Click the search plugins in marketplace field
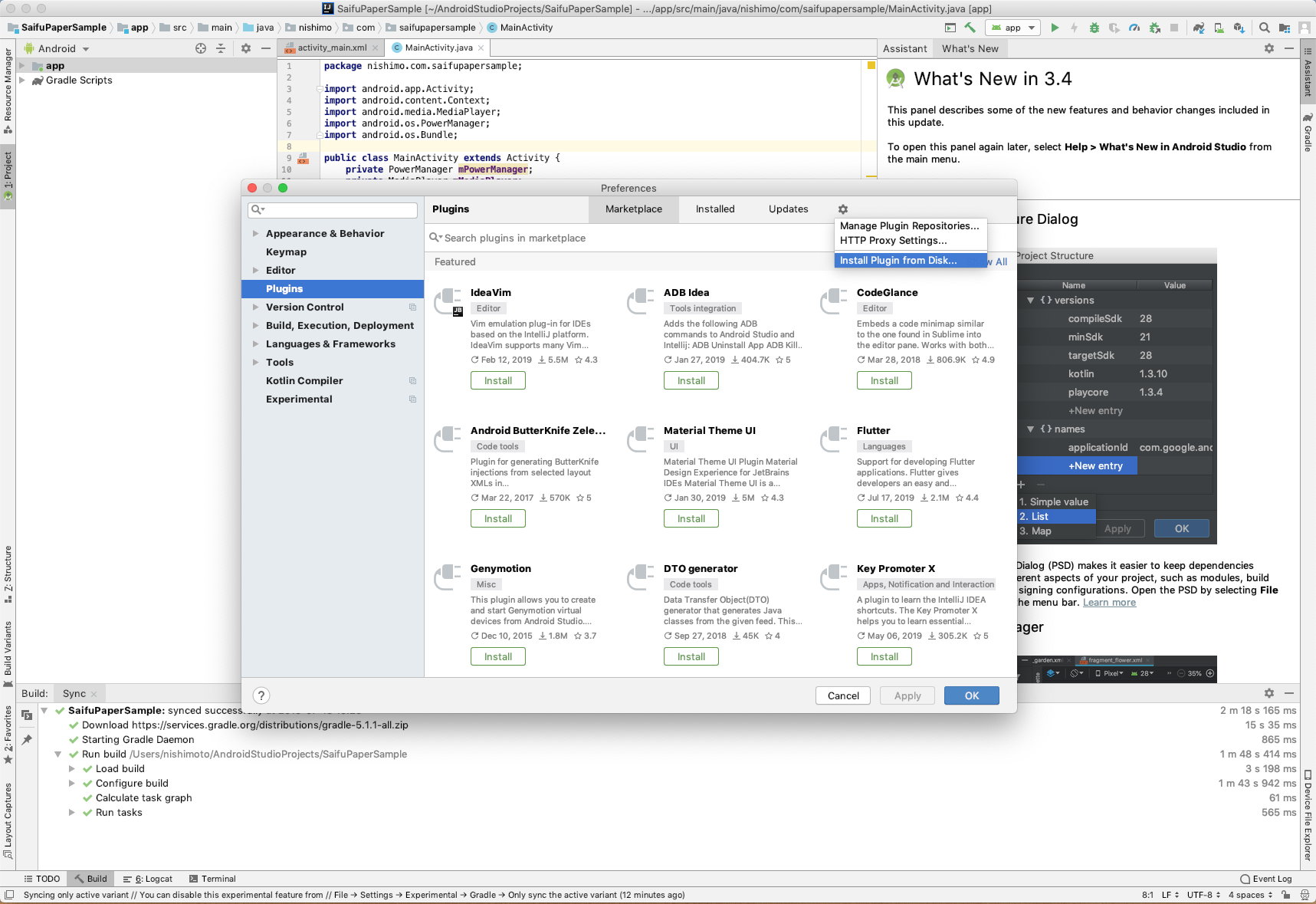 [x=628, y=238]
